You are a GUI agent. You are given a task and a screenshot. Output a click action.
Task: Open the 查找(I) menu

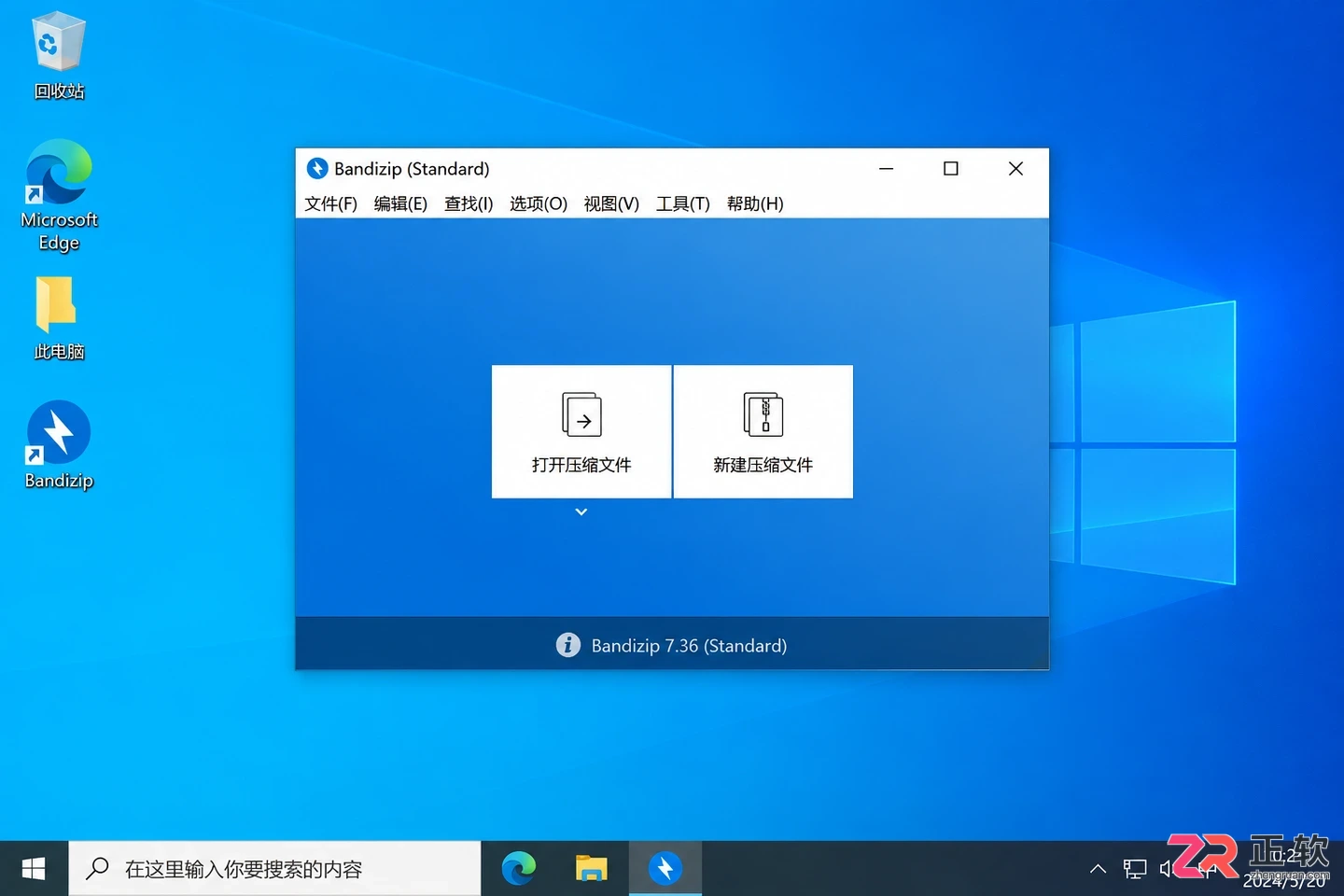469,203
